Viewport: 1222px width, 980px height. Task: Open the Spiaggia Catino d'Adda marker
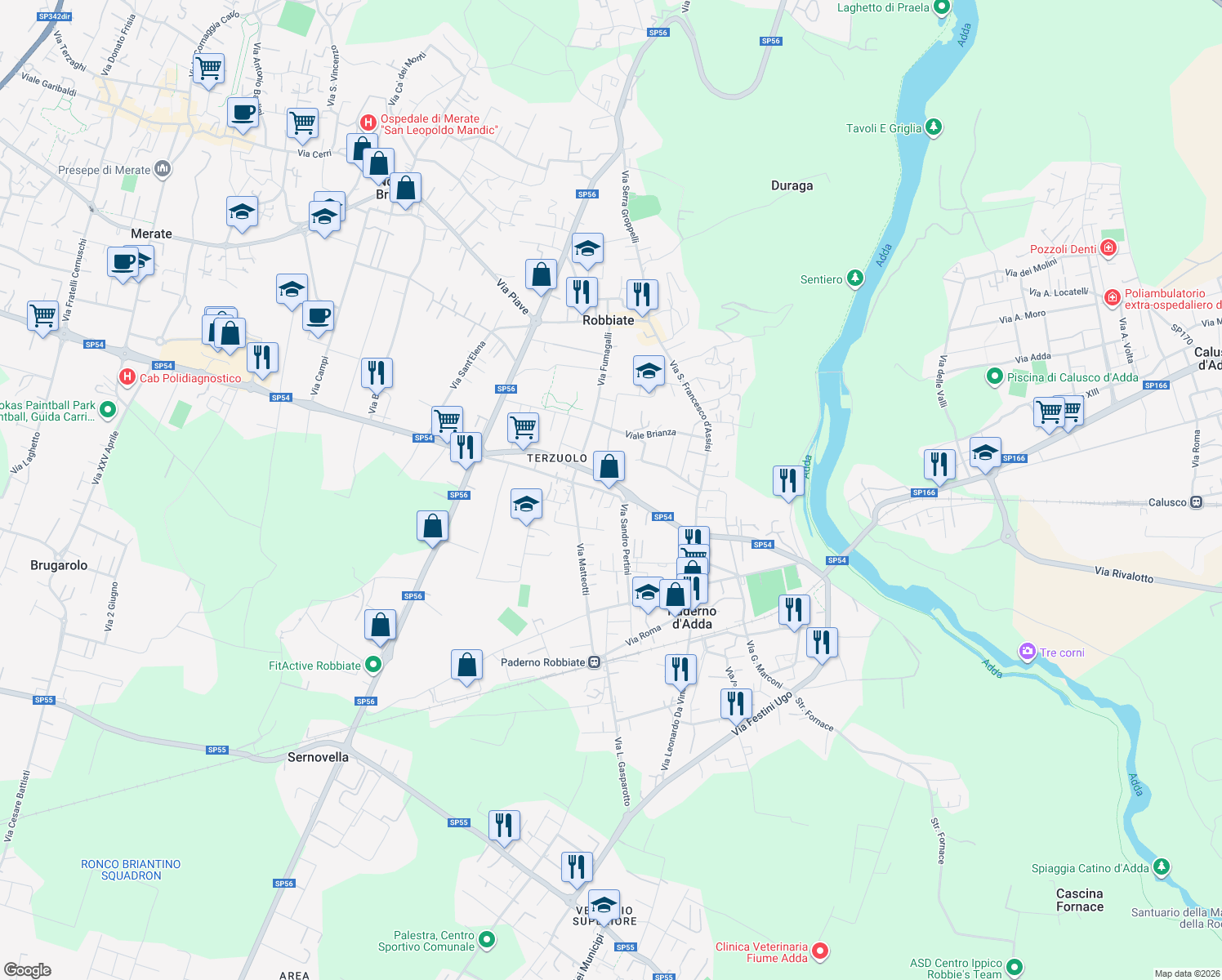coord(1160,868)
